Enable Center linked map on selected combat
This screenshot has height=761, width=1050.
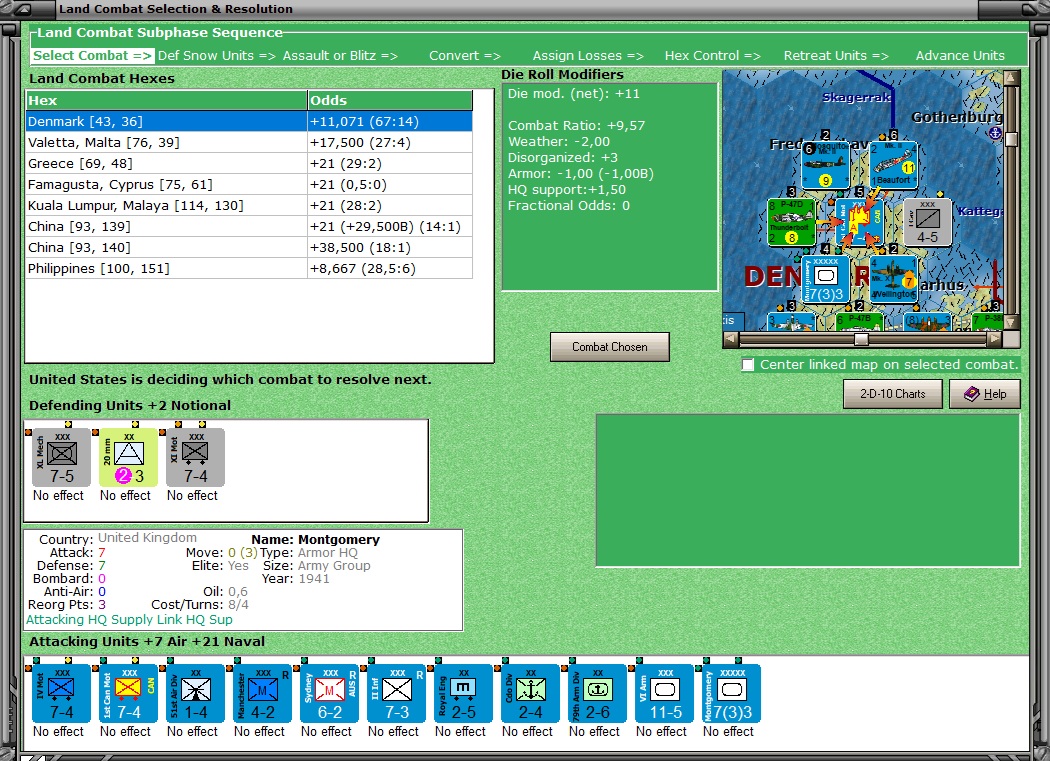pyautogui.click(x=748, y=365)
